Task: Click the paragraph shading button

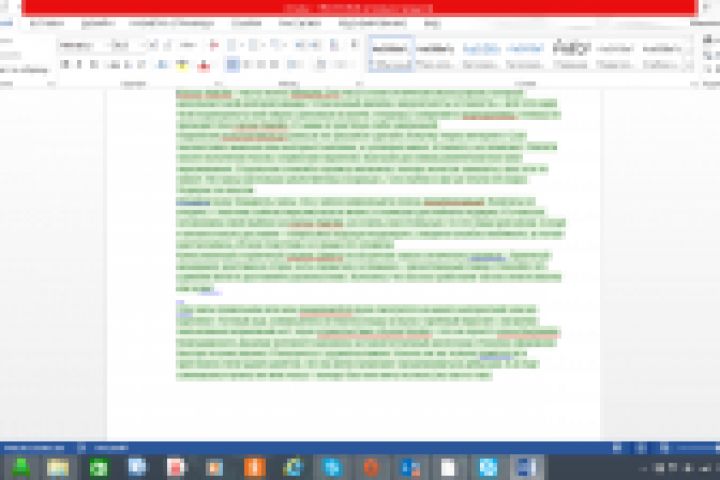Action: coord(321,64)
